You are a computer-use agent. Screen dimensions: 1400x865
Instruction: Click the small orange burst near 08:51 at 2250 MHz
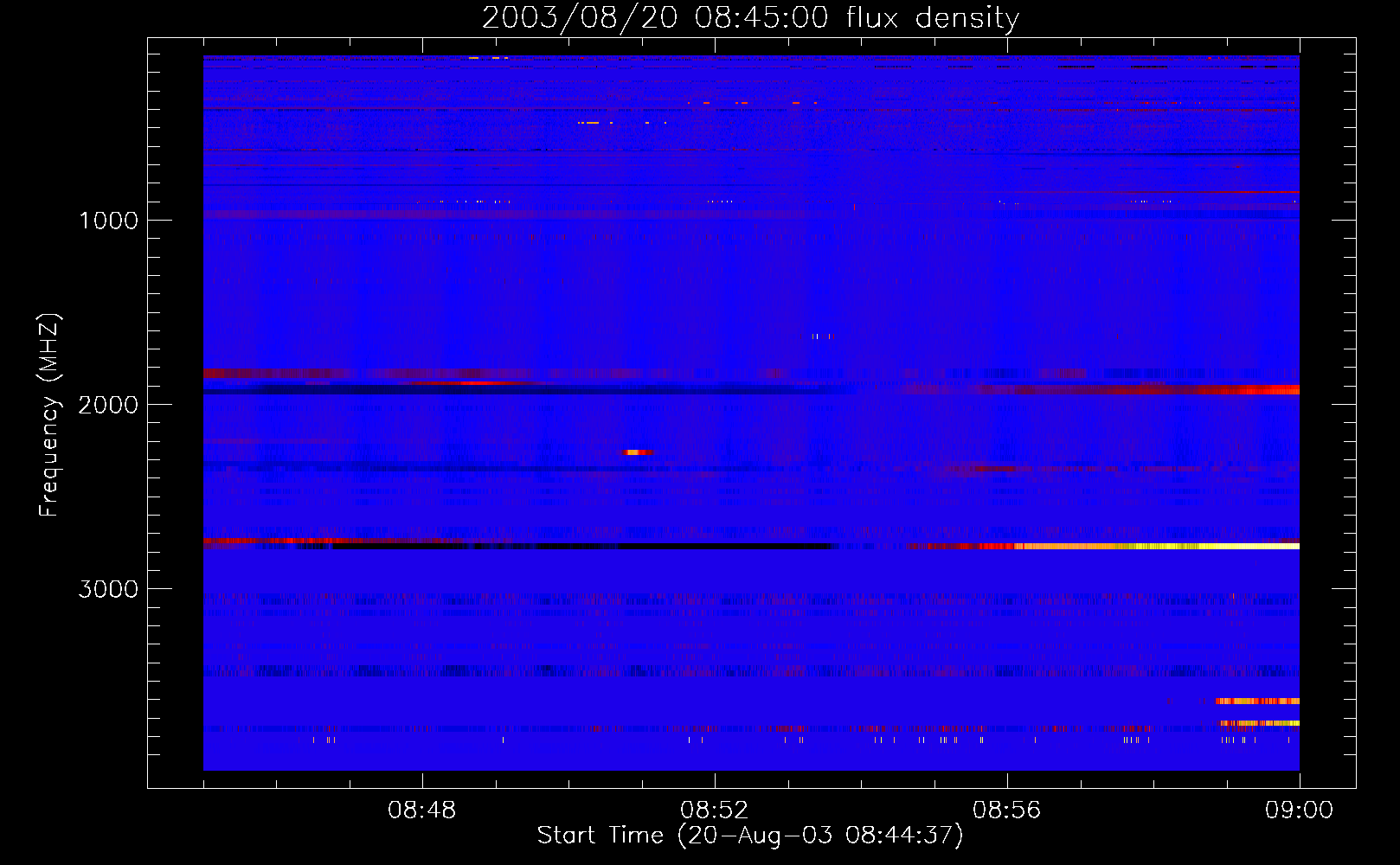pos(638,452)
